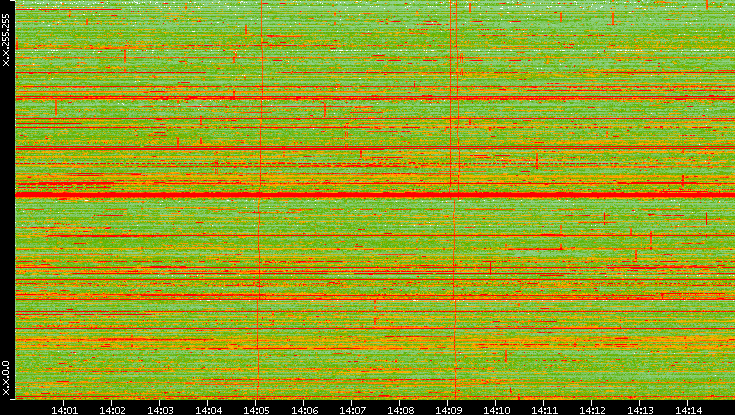Click the 14:14 time axis label
The image size is (735, 415).
[x=688, y=410]
